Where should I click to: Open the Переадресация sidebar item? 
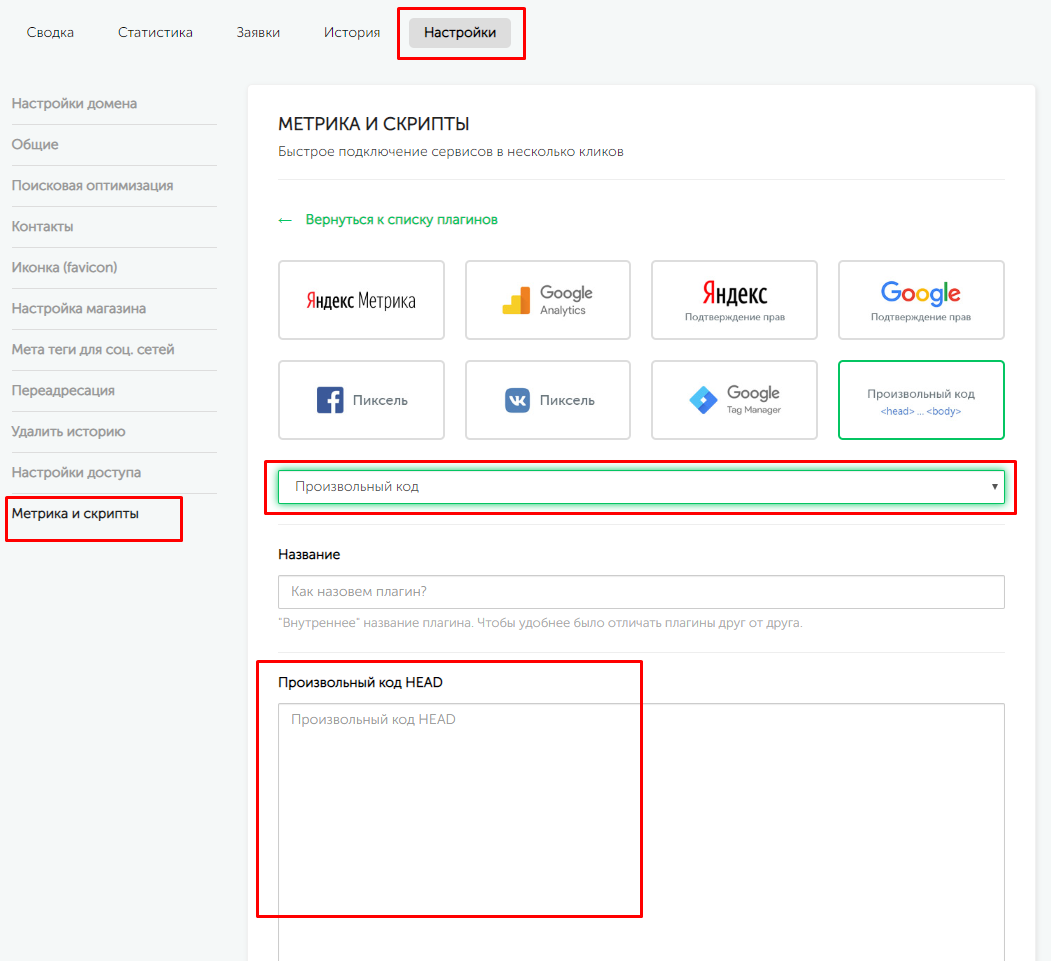pyautogui.click(x=63, y=391)
